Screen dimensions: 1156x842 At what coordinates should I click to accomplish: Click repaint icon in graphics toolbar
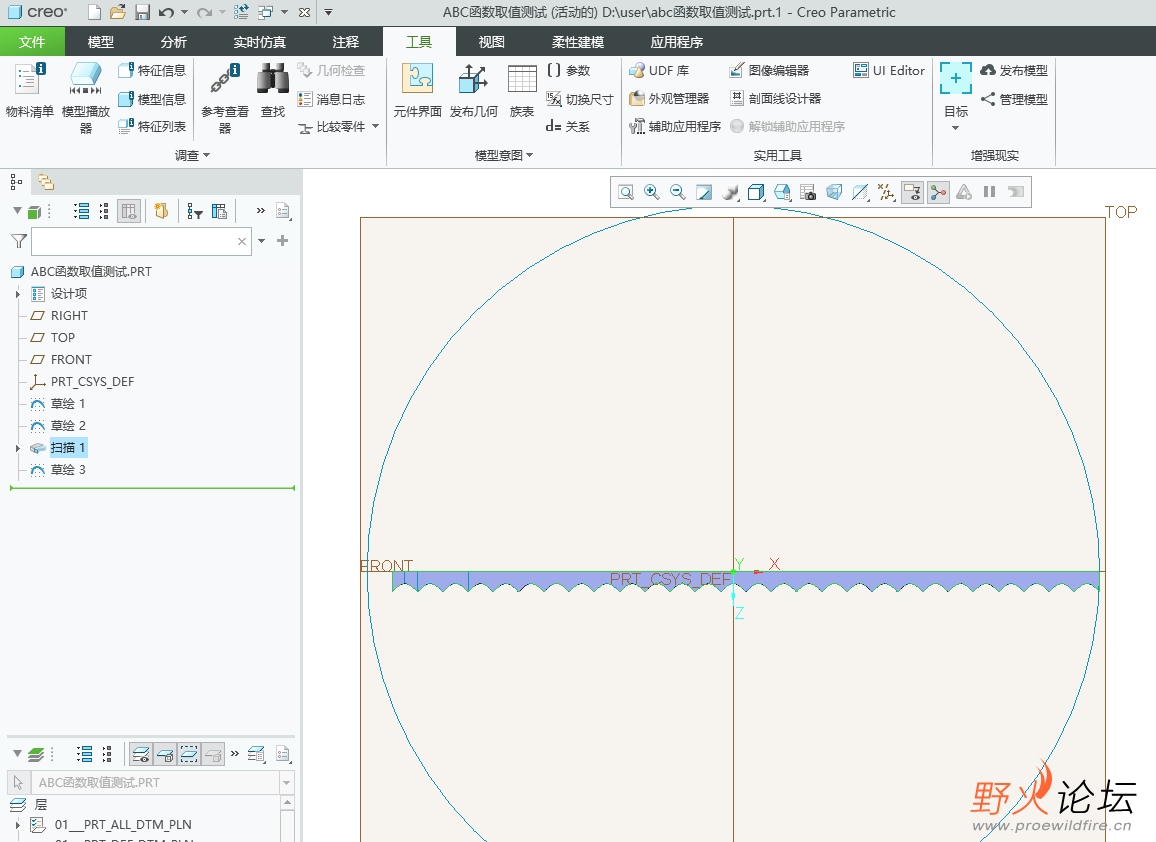tap(704, 192)
